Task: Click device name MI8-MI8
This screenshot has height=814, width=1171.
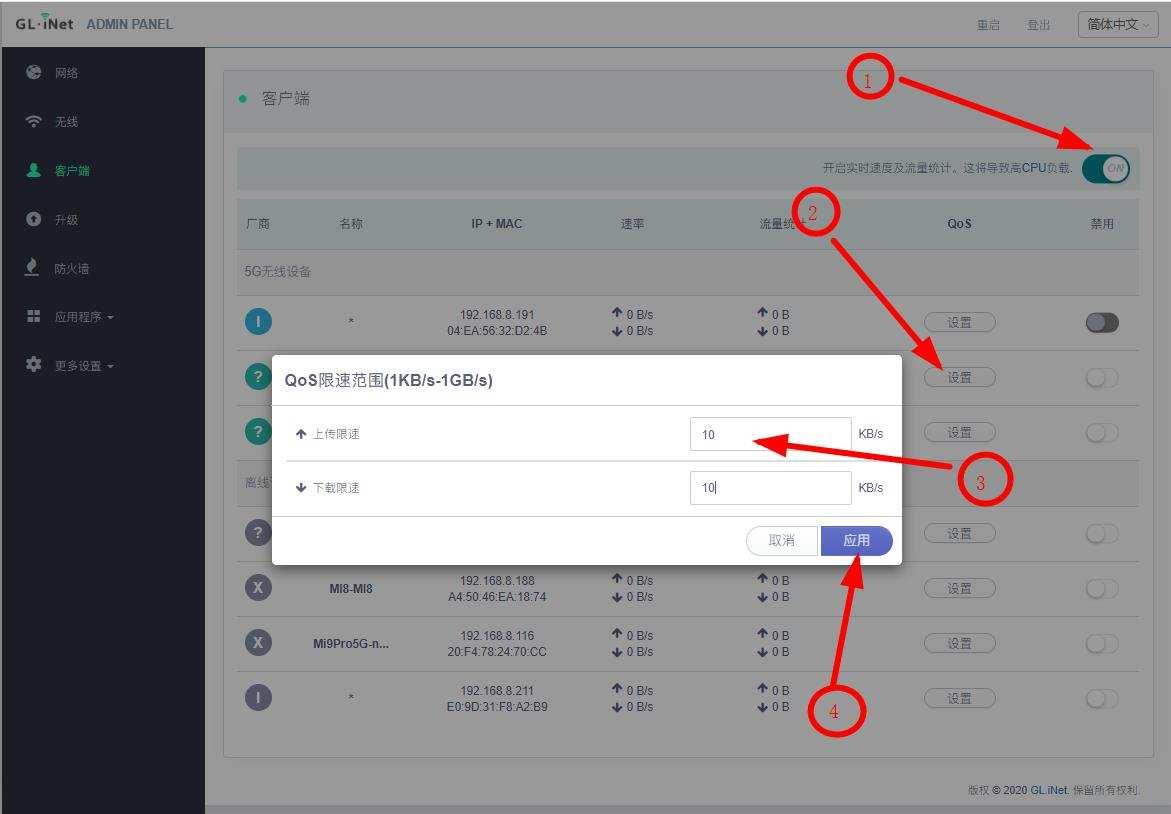Action: (351, 588)
